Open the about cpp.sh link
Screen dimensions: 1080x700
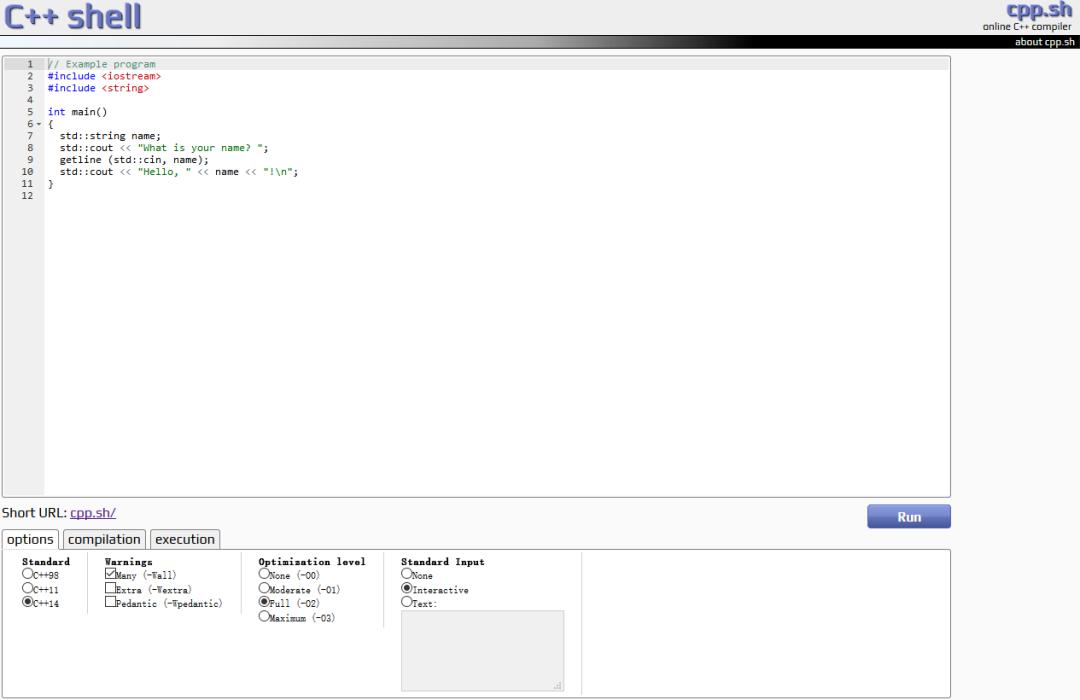[1044, 42]
